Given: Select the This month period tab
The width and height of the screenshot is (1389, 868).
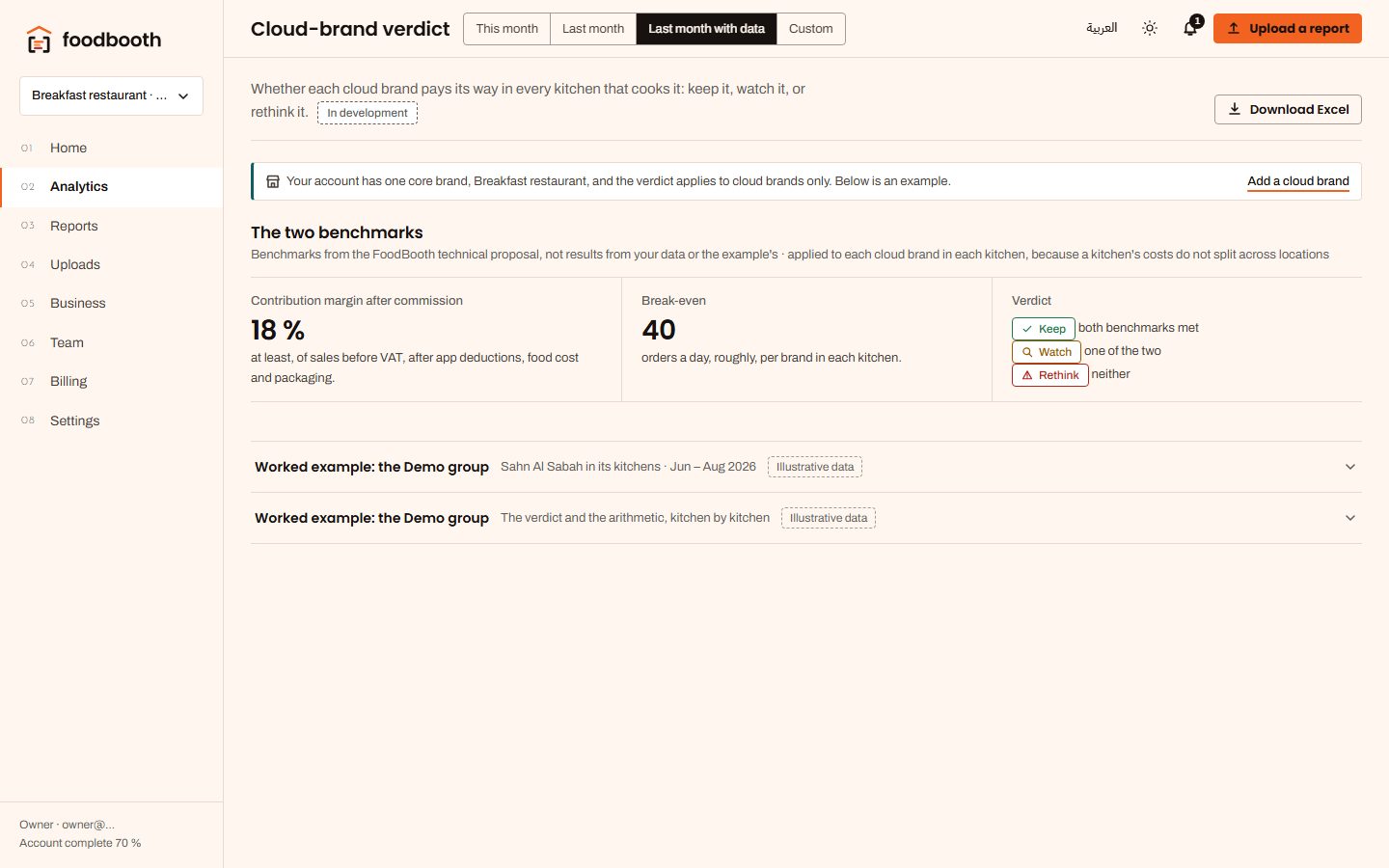Looking at the screenshot, I should 506,29.
